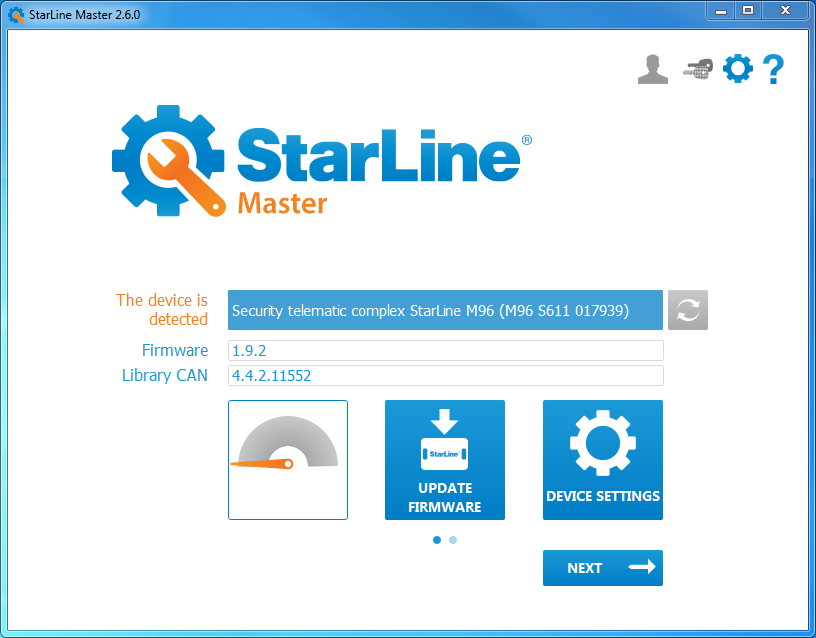Open the gauge diagnostics tile

coord(288,460)
